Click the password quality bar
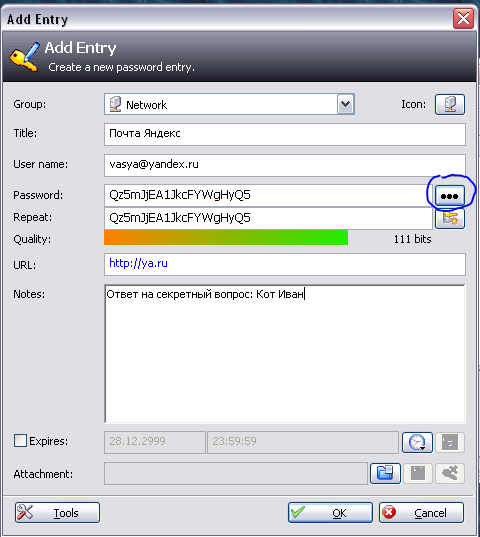 [x=226, y=237]
